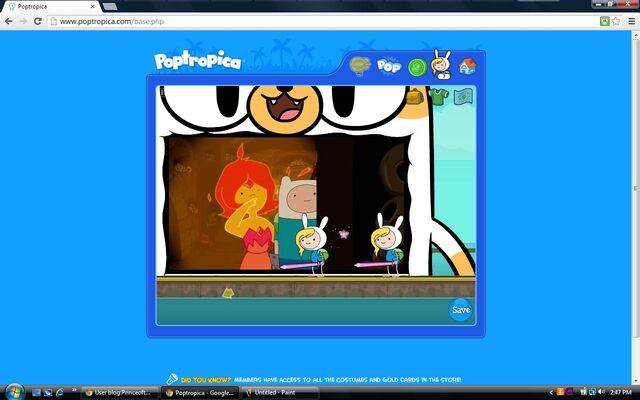
Task: Open the Windows Start orb
Action: (x=15, y=392)
